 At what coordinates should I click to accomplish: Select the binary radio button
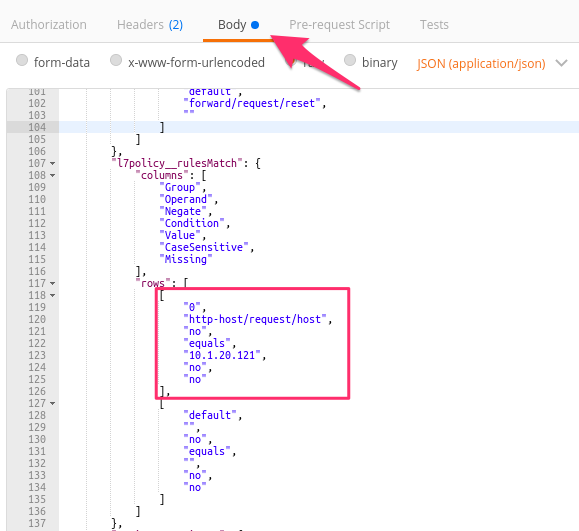350,60
